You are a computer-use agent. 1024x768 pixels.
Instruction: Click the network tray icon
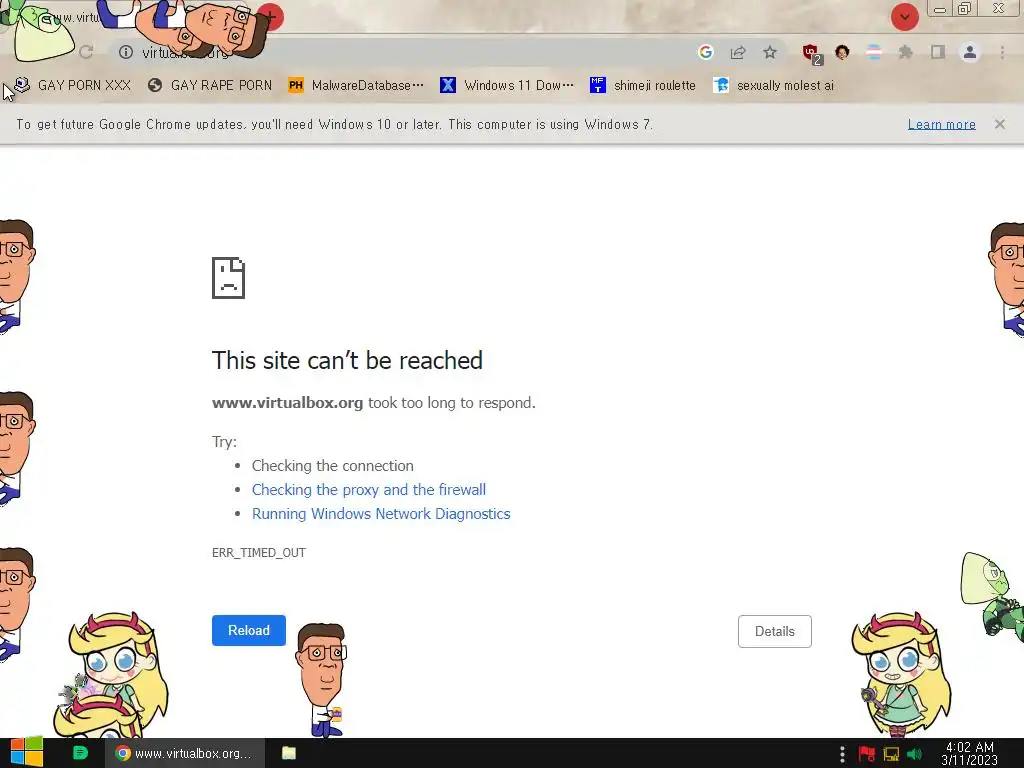point(891,754)
